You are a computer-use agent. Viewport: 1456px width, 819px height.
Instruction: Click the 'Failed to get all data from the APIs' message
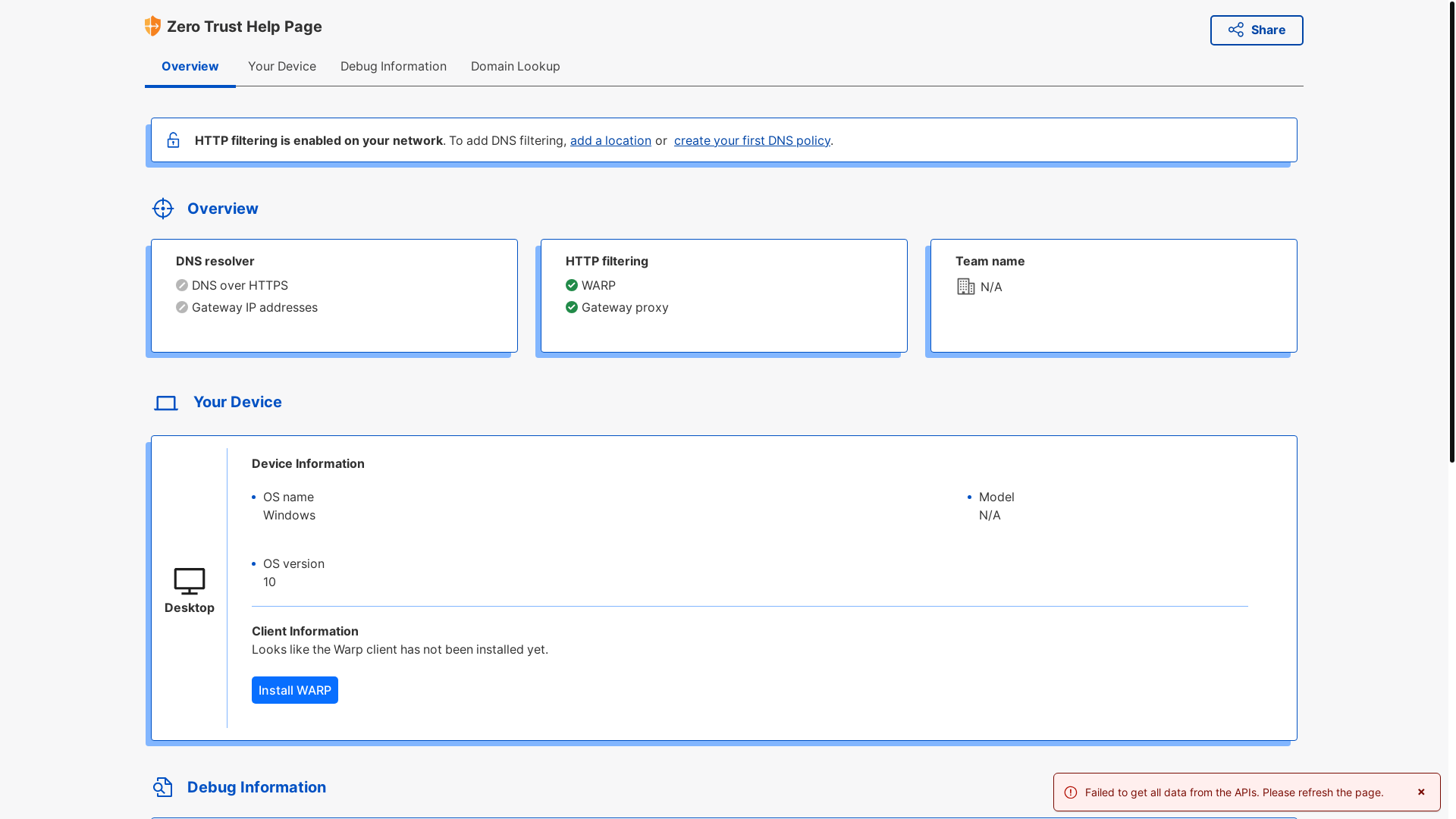(1234, 792)
